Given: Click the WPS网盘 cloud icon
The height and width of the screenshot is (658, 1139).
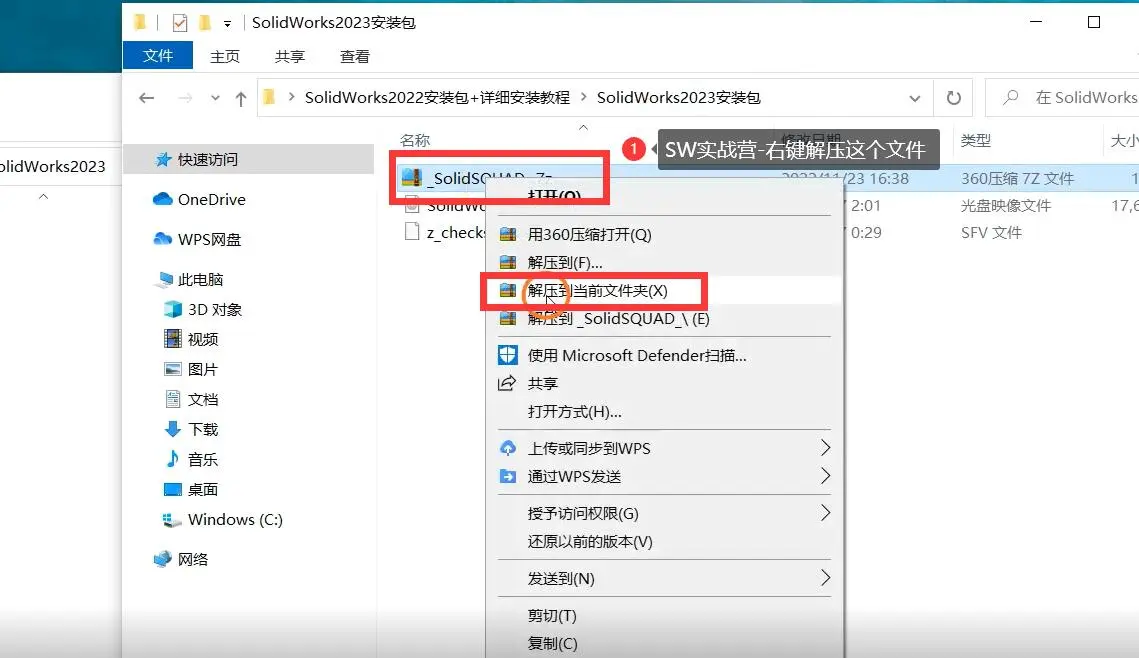Looking at the screenshot, I should point(163,239).
